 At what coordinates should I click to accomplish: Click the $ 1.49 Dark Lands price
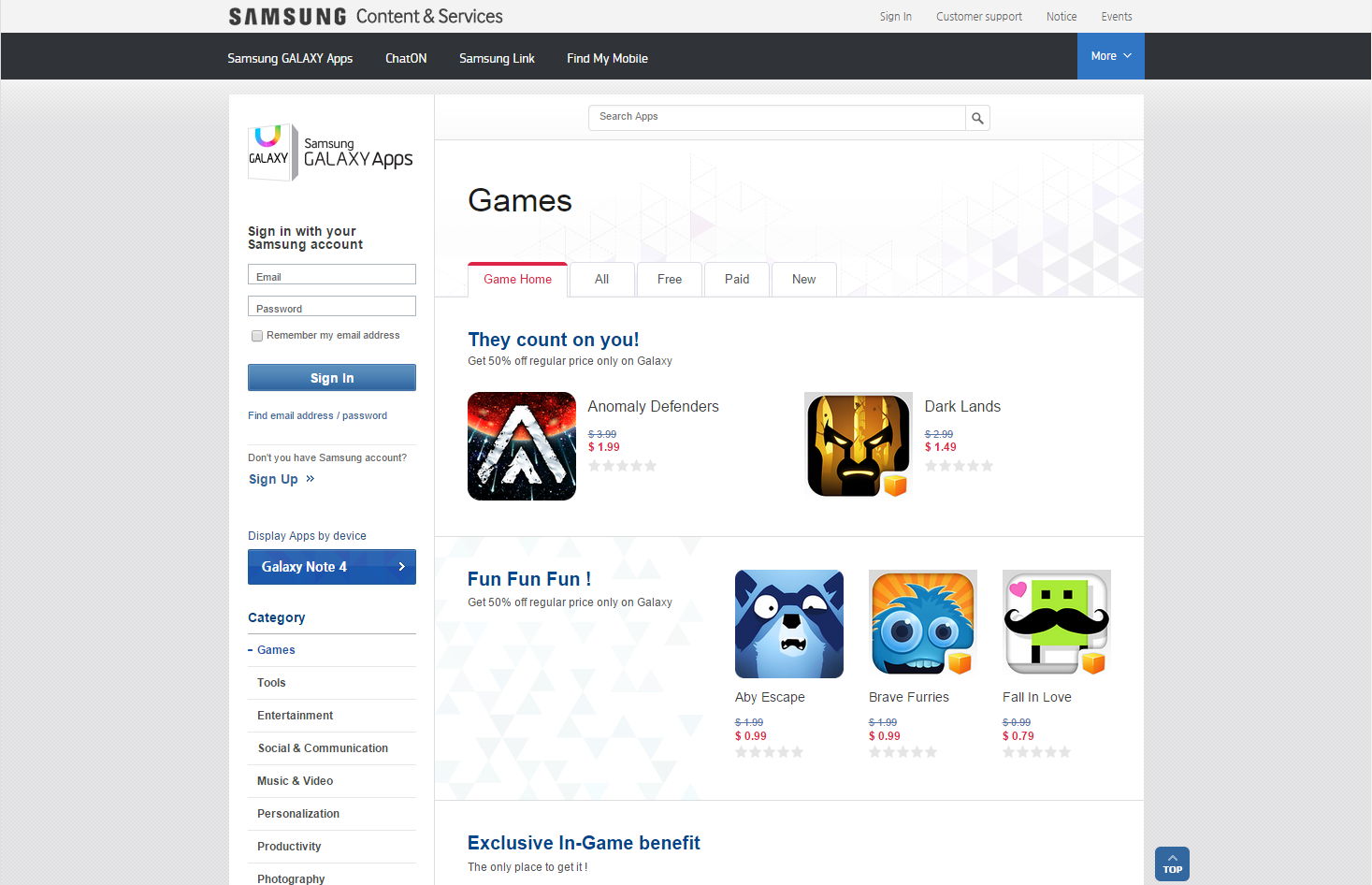pyautogui.click(x=940, y=447)
